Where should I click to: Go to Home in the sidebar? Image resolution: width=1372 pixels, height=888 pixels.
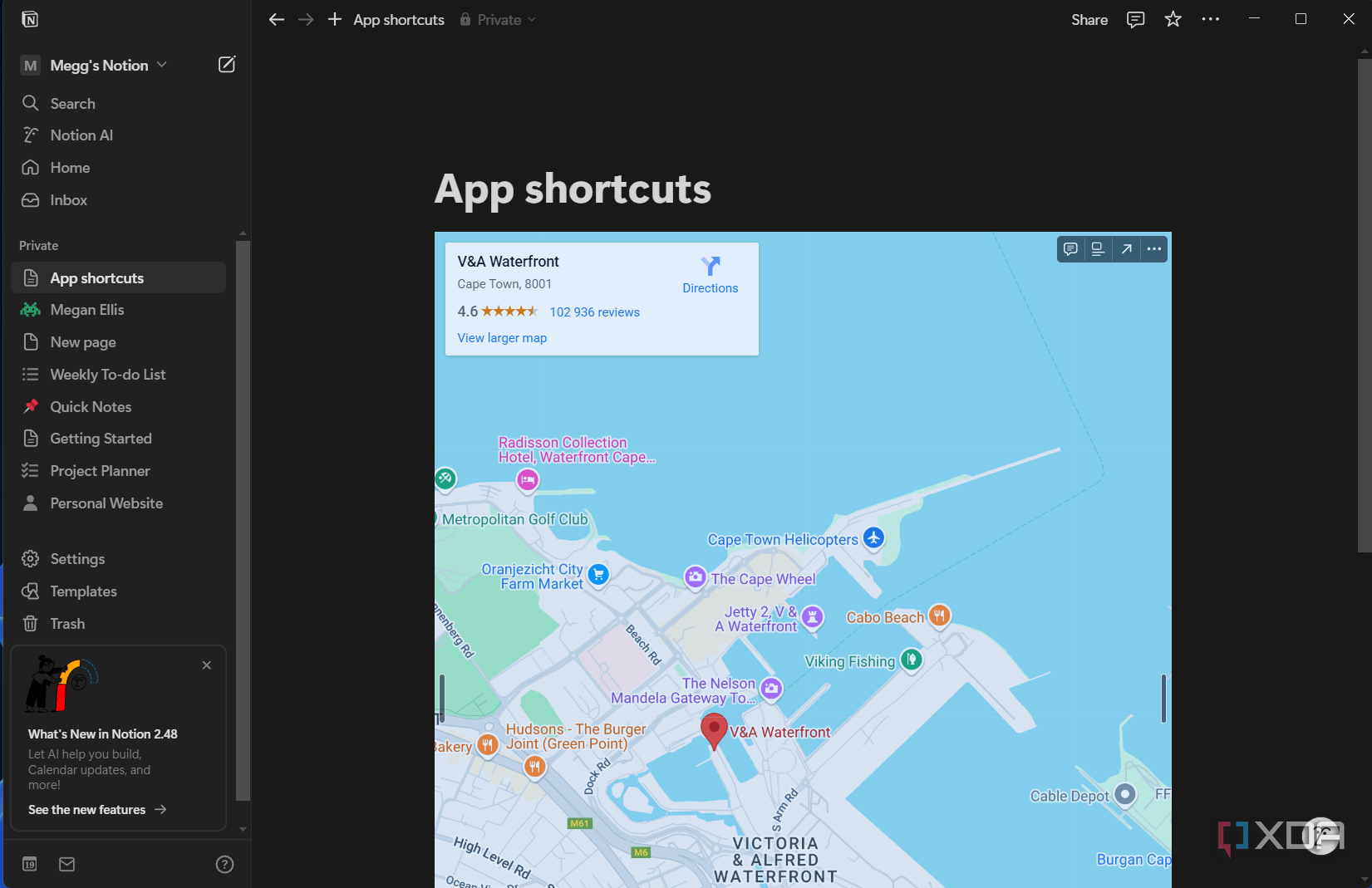coord(118,168)
